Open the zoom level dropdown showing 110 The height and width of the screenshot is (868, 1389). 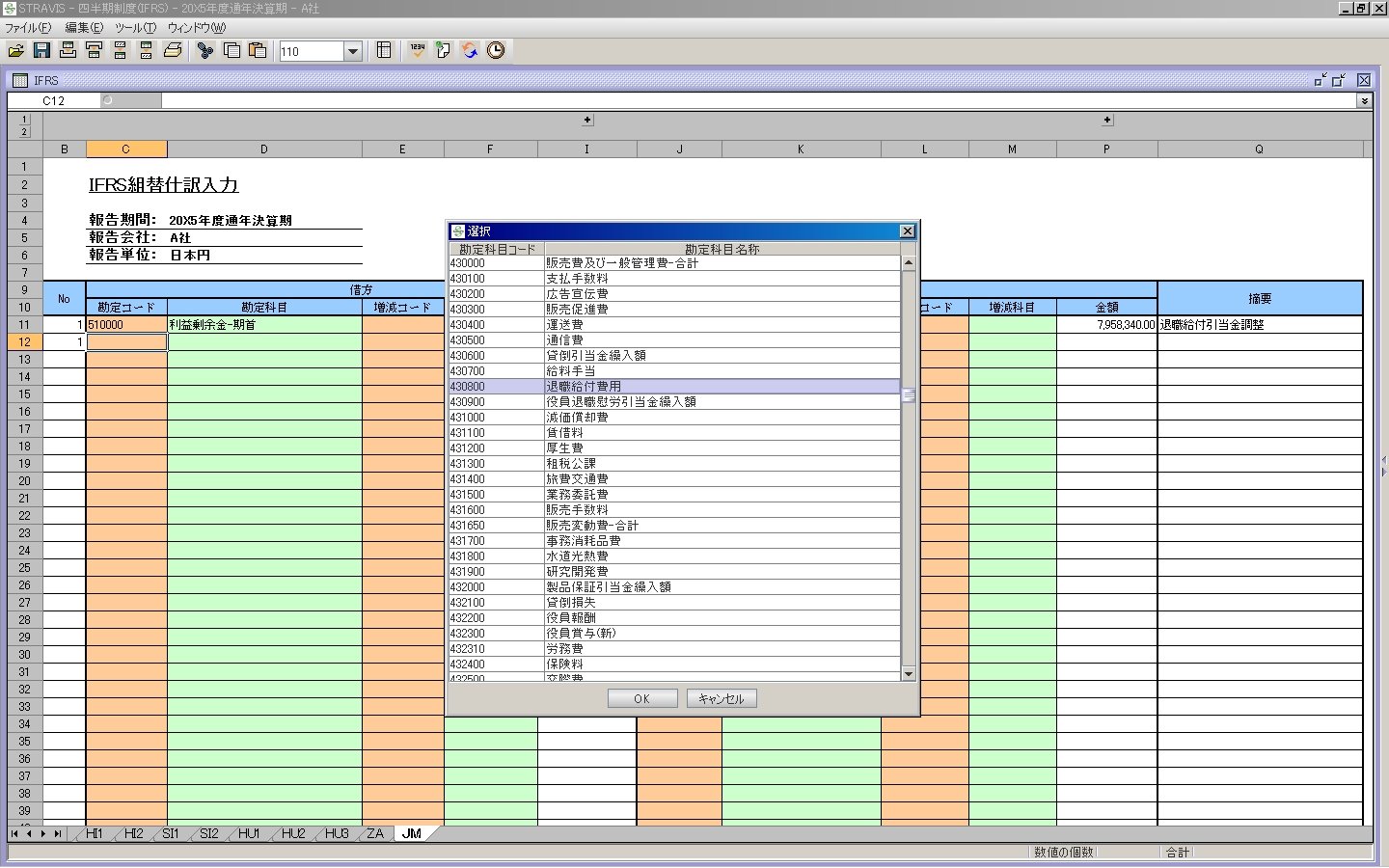coord(353,51)
